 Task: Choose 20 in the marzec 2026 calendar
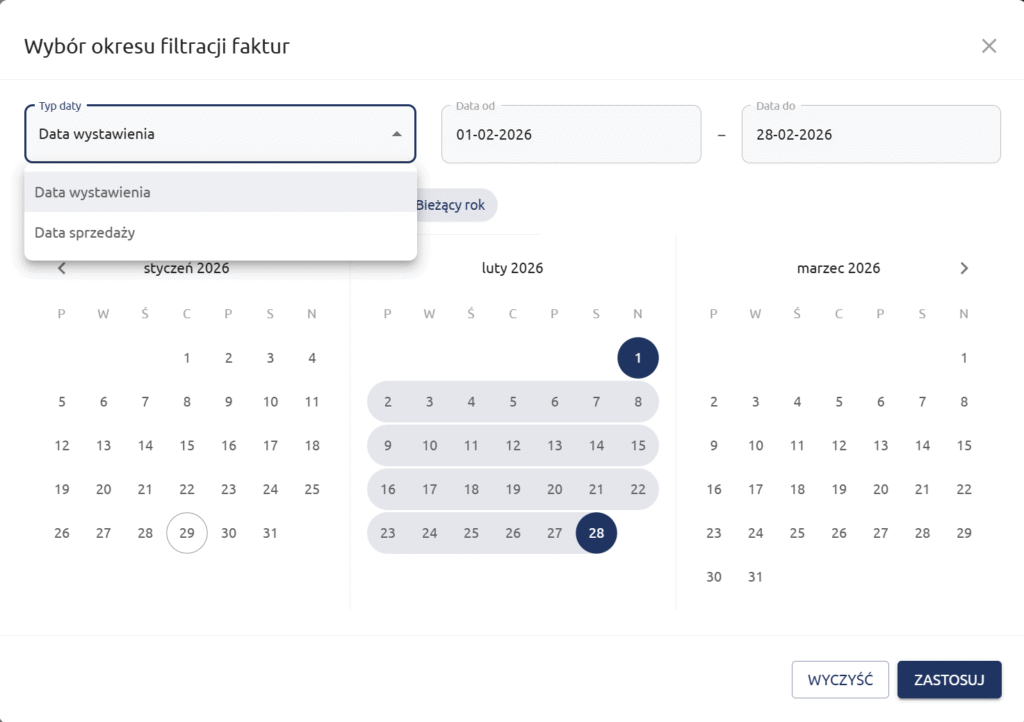pyautogui.click(x=881, y=490)
